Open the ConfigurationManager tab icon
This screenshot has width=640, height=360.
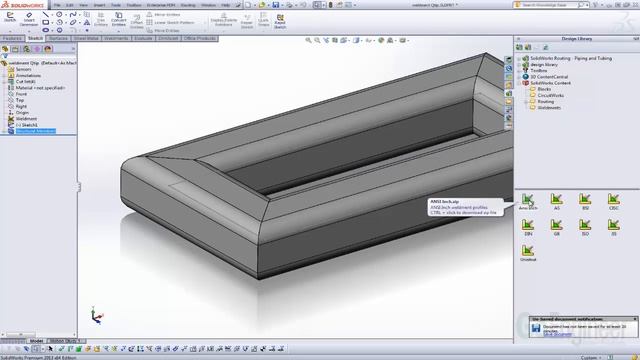pyautogui.click(x=27, y=49)
